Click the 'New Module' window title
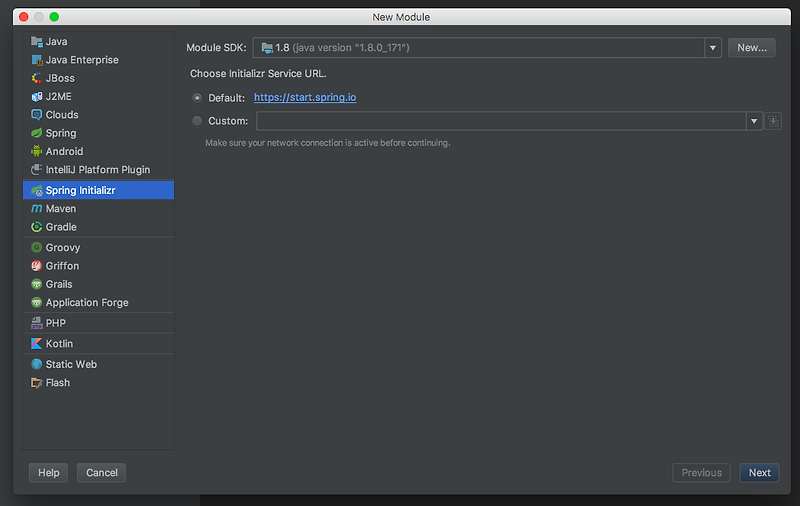This screenshot has width=800, height=506. pos(401,17)
